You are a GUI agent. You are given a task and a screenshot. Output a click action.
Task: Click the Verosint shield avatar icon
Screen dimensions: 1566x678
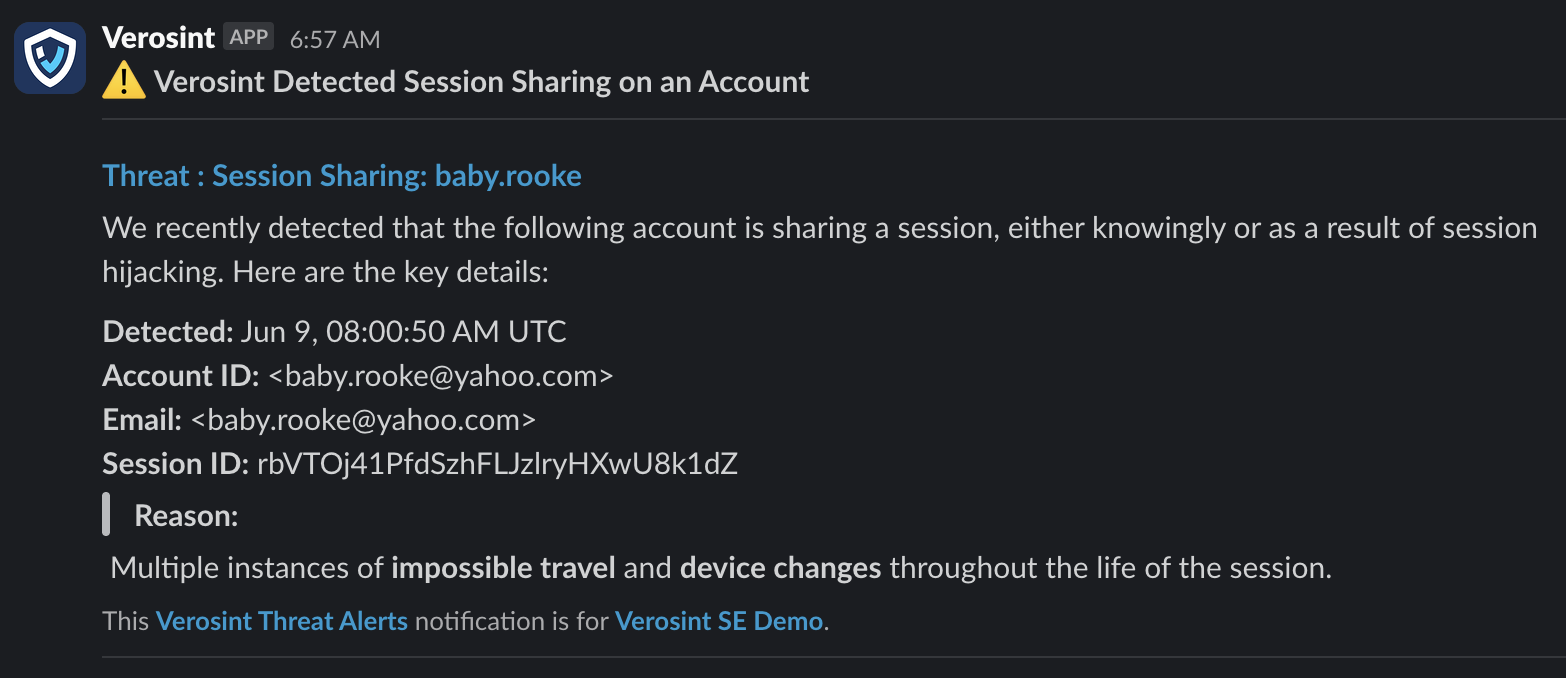[x=50, y=58]
